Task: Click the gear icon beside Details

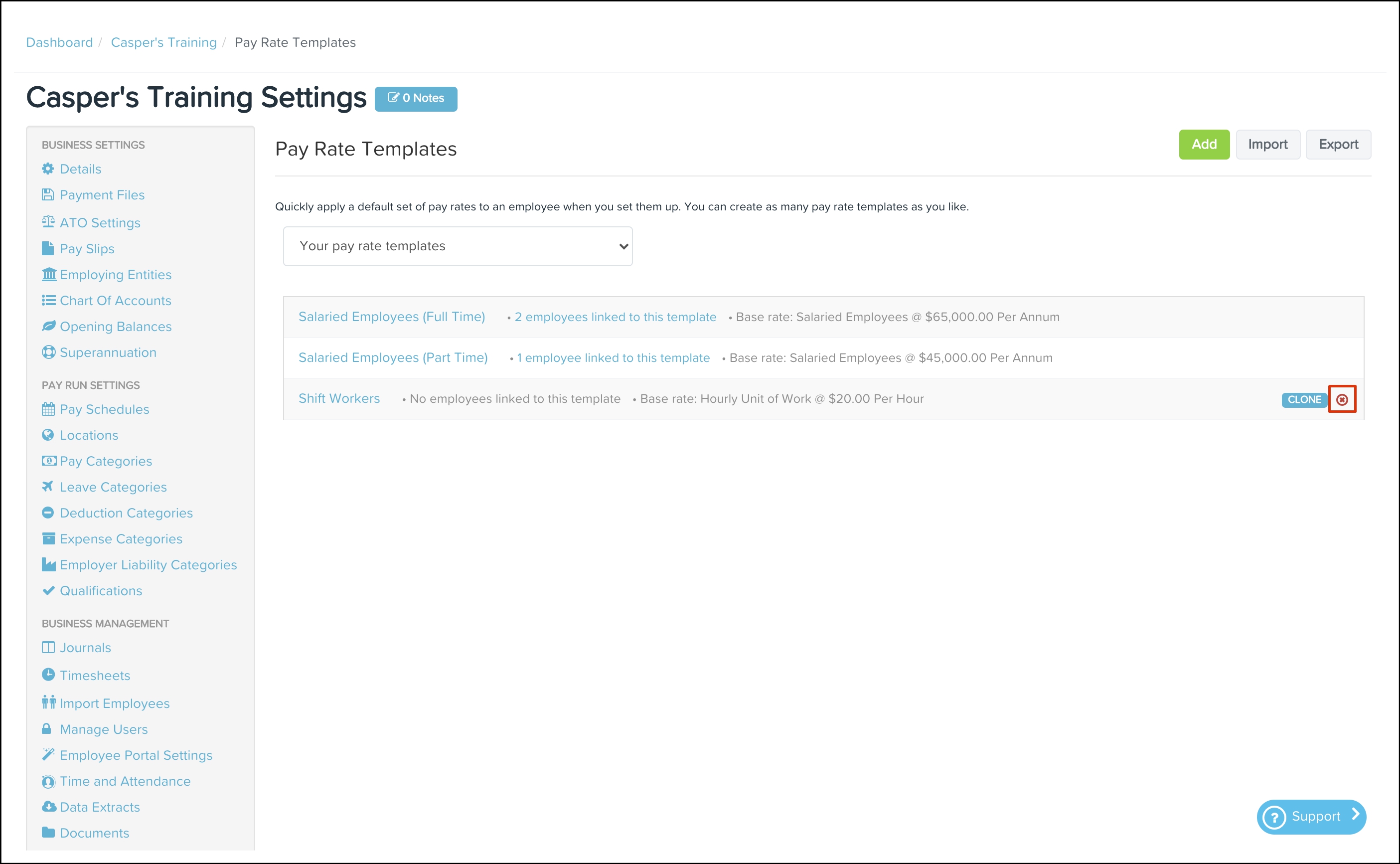Action: (48, 169)
